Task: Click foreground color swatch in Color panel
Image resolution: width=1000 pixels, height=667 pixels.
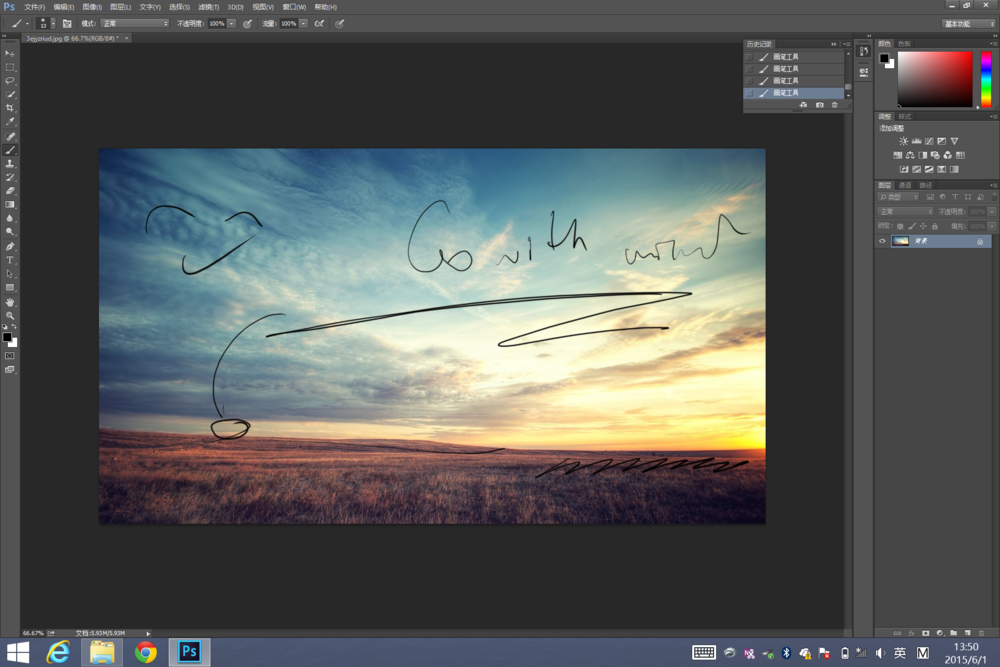Action: pyautogui.click(x=884, y=59)
